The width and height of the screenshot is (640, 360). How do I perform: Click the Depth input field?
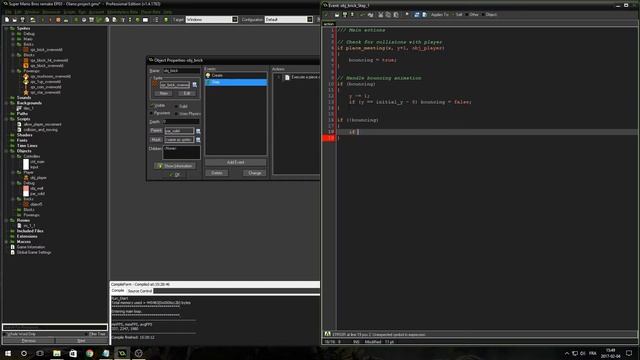click(x=181, y=122)
